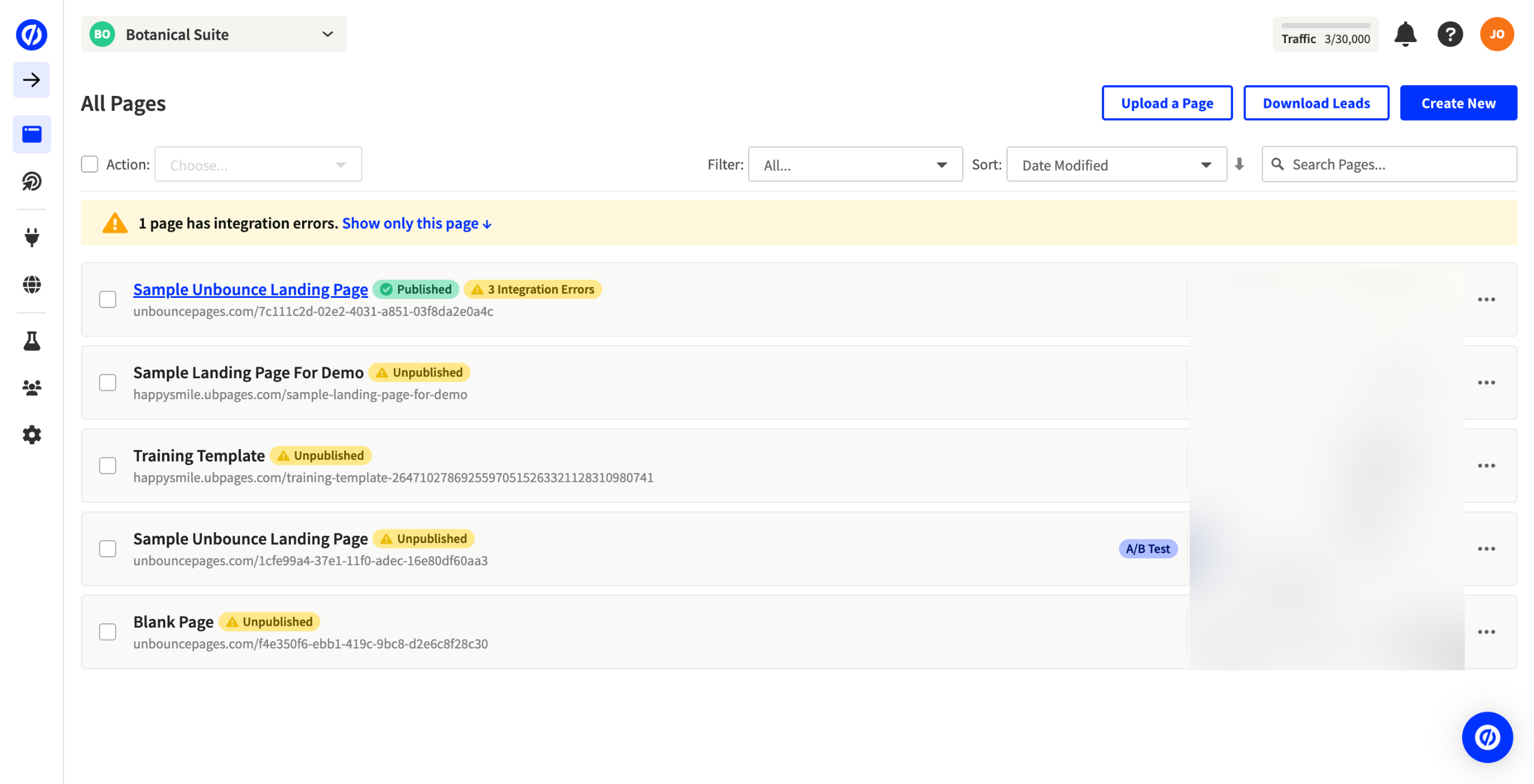The image size is (1534, 784).
Task: Expand the sidebar with arrow icon
Action: click(x=31, y=80)
